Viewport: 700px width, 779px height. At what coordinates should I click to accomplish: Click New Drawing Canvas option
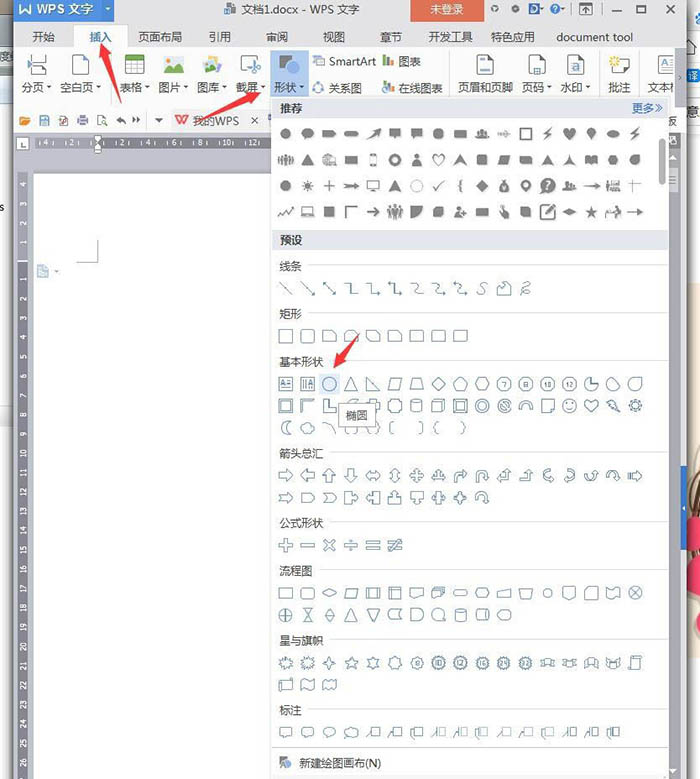pyautogui.click(x=340, y=763)
